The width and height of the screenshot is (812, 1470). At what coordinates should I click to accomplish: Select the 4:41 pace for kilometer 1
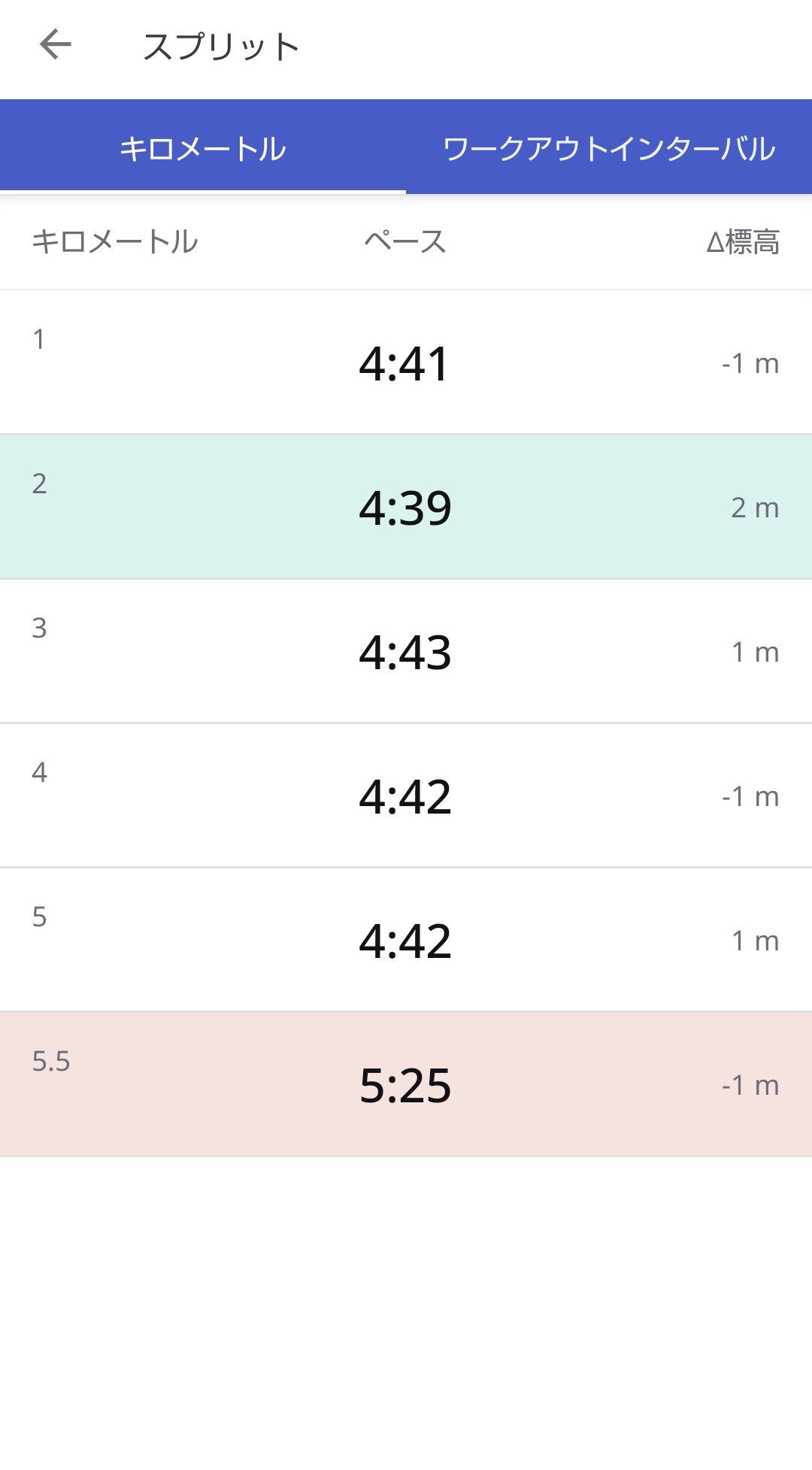tap(404, 364)
